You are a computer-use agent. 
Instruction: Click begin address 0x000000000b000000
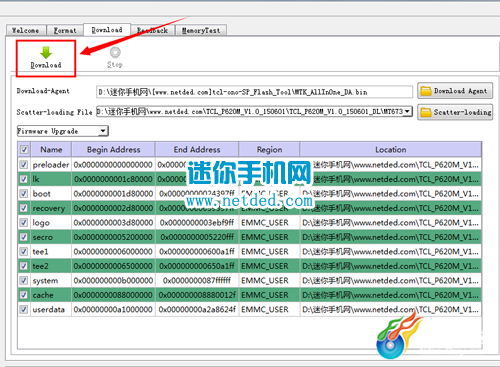113,281
